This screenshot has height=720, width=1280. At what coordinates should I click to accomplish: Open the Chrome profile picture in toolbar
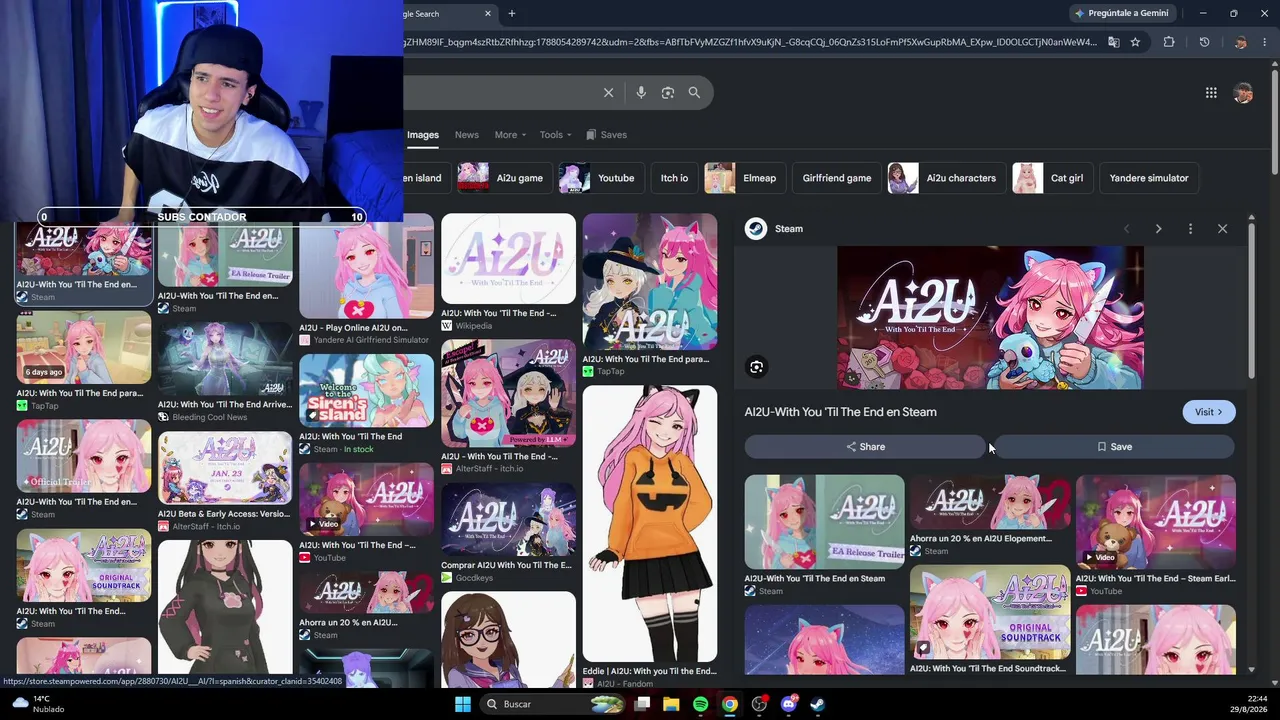pyautogui.click(x=1240, y=42)
